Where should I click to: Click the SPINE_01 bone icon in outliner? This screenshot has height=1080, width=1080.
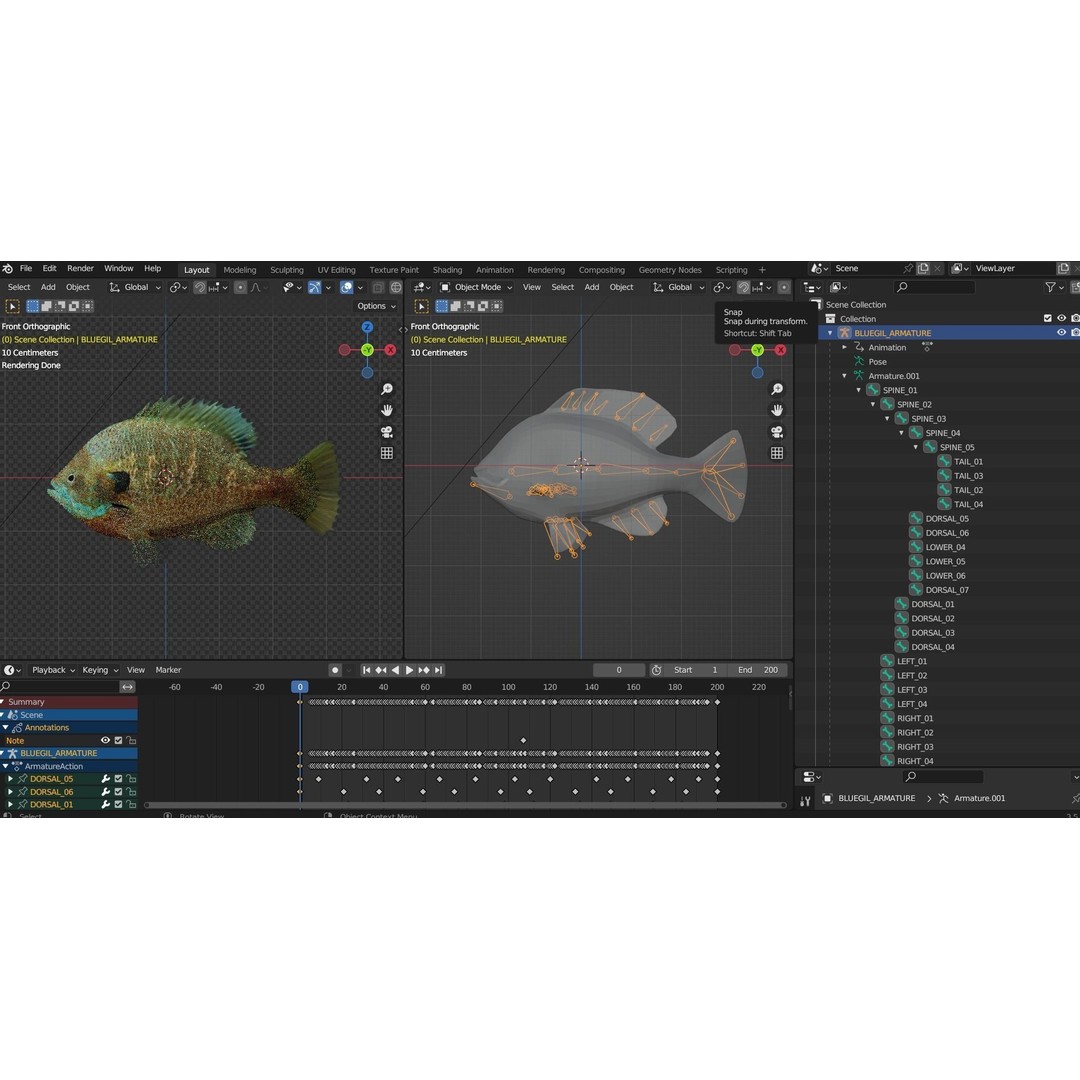tap(873, 390)
